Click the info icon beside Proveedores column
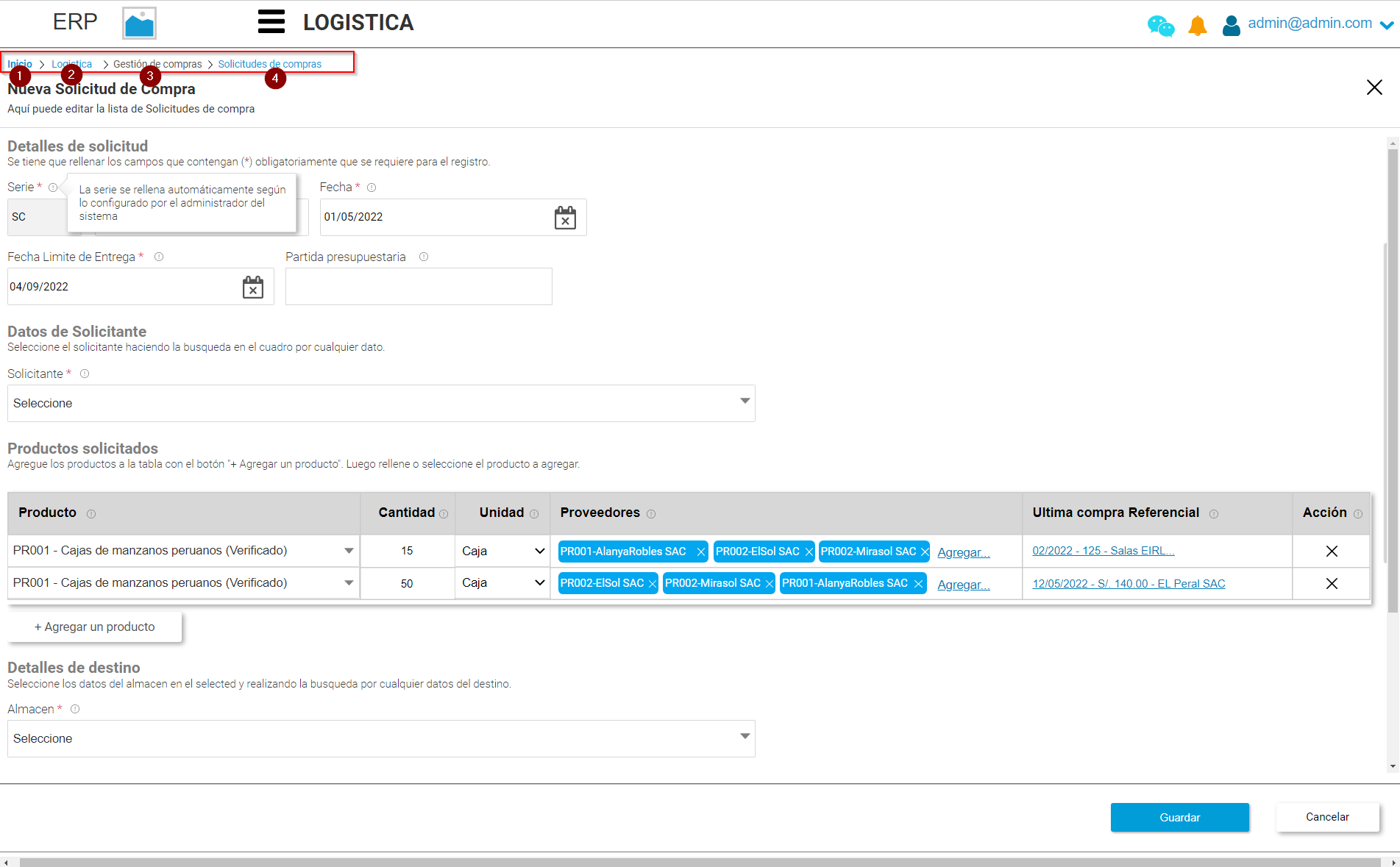 pos(652,513)
